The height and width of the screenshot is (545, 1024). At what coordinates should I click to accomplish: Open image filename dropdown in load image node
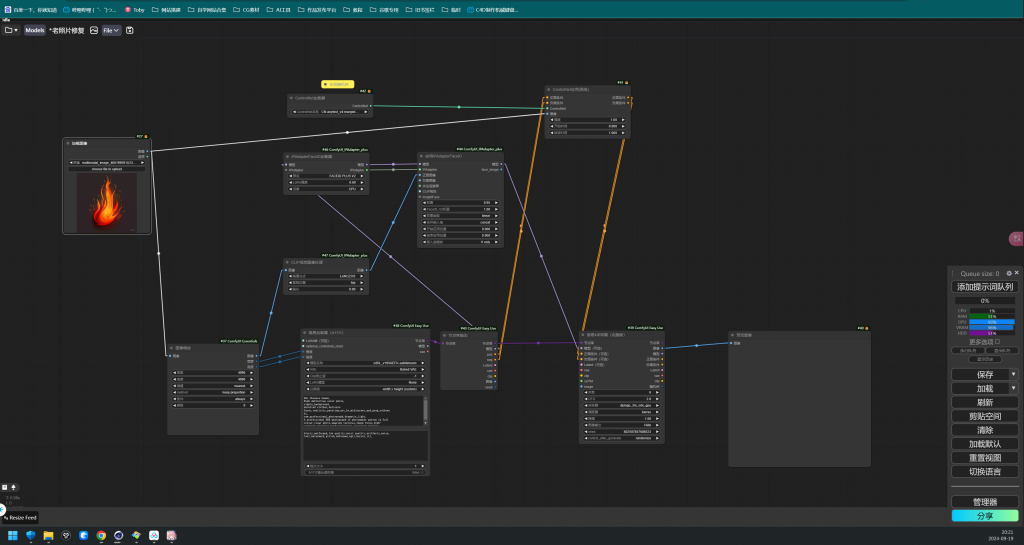pyautogui.click(x=106, y=163)
